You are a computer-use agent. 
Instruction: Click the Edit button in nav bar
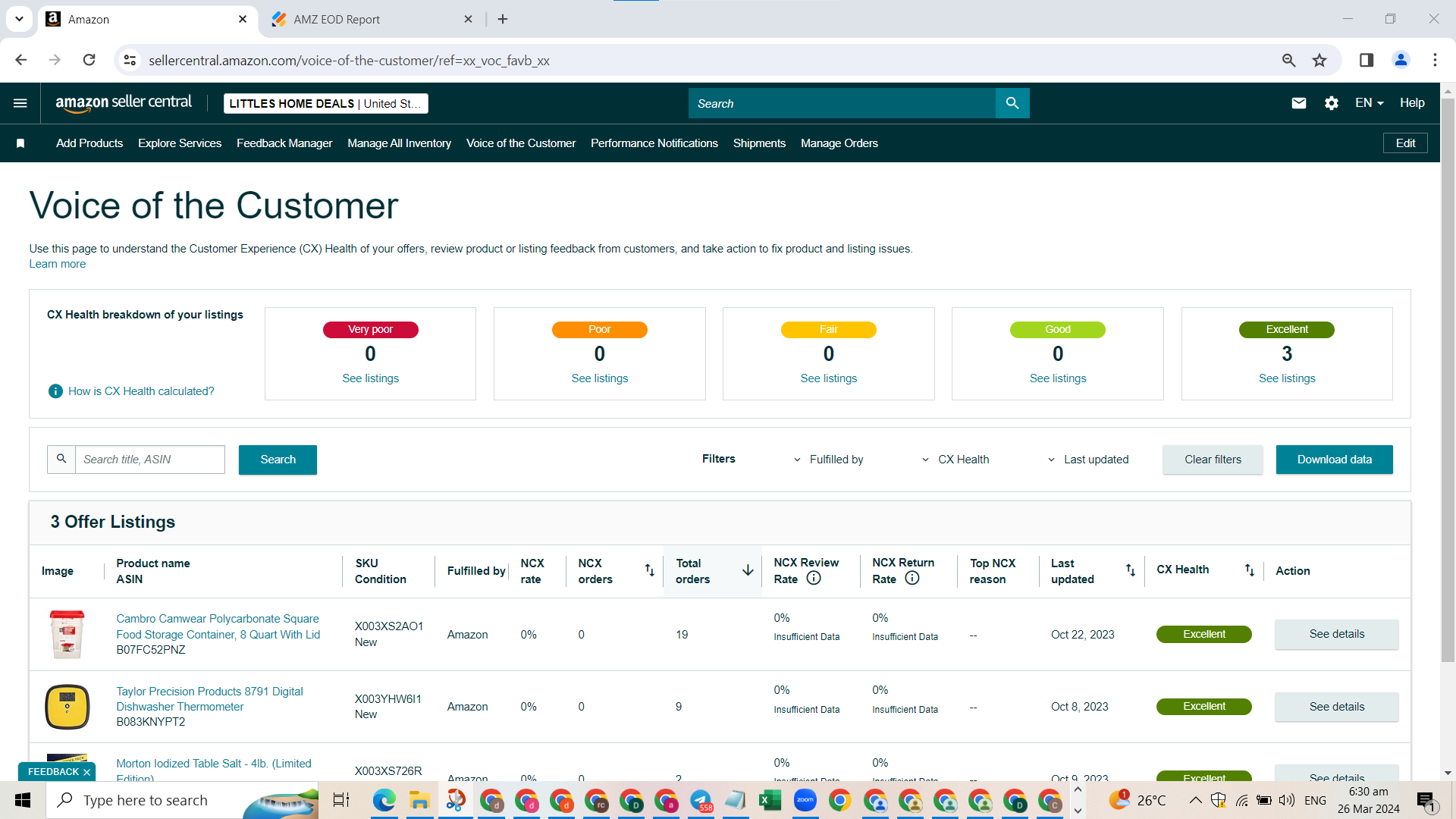(x=1405, y=143)
